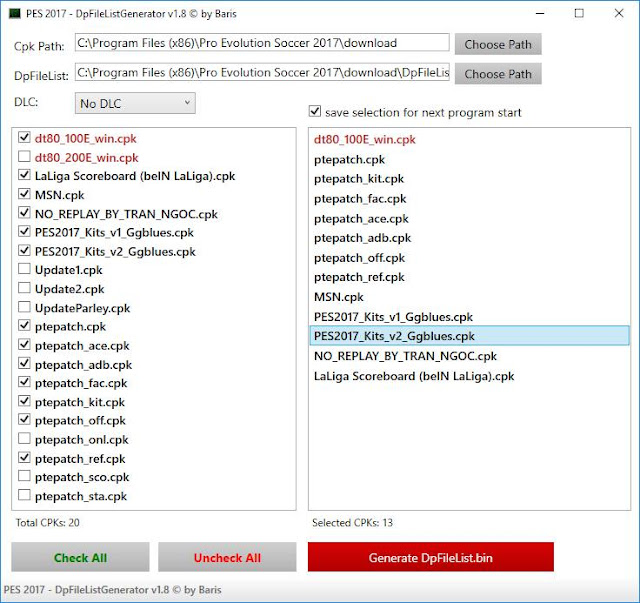Click Generate DpFileList.bin button
Image resolution: width=640 pixels, height=603 pixels.
431,557
